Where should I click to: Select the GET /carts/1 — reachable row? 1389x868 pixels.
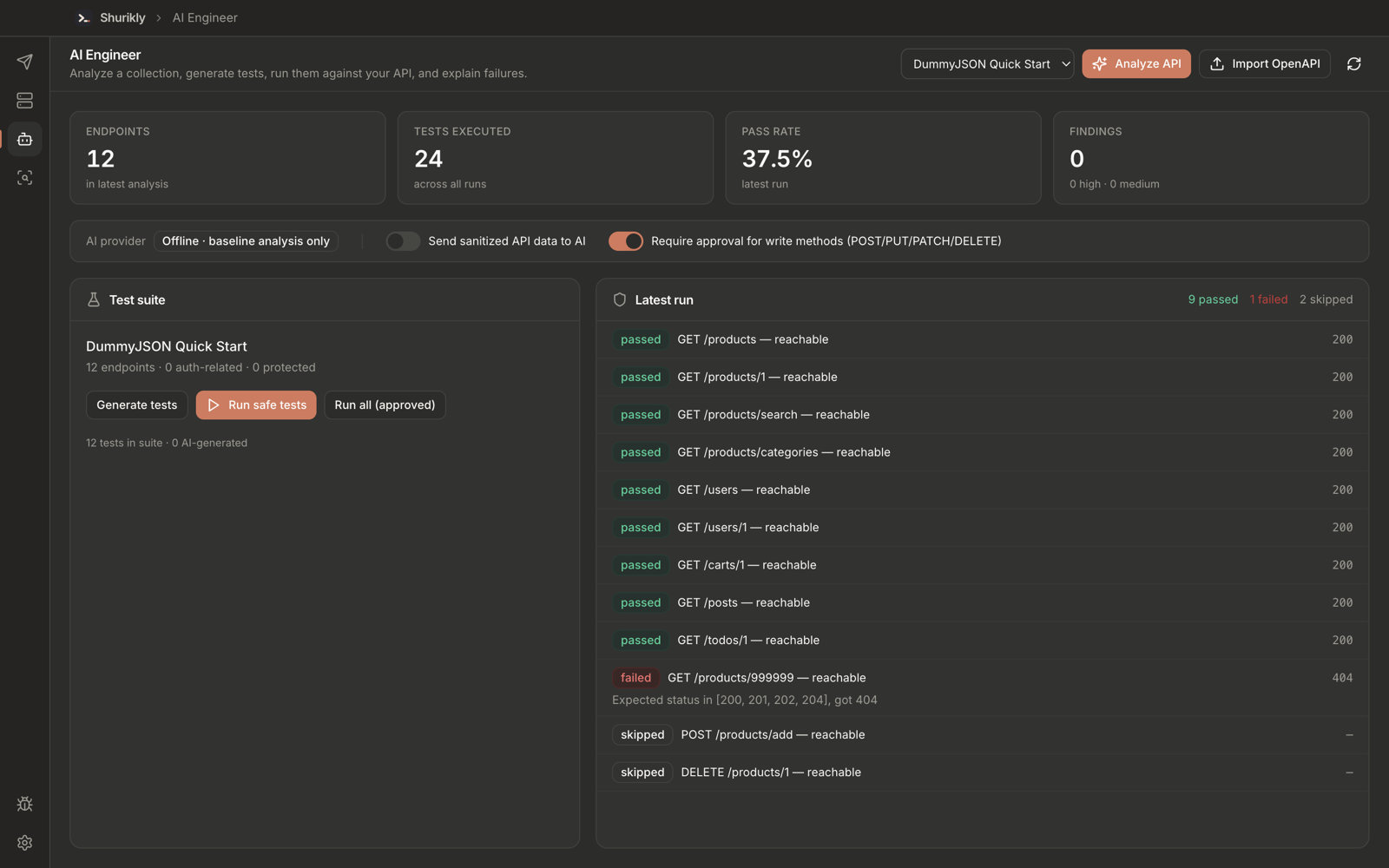pyautogui.click(x=982, y=565)
